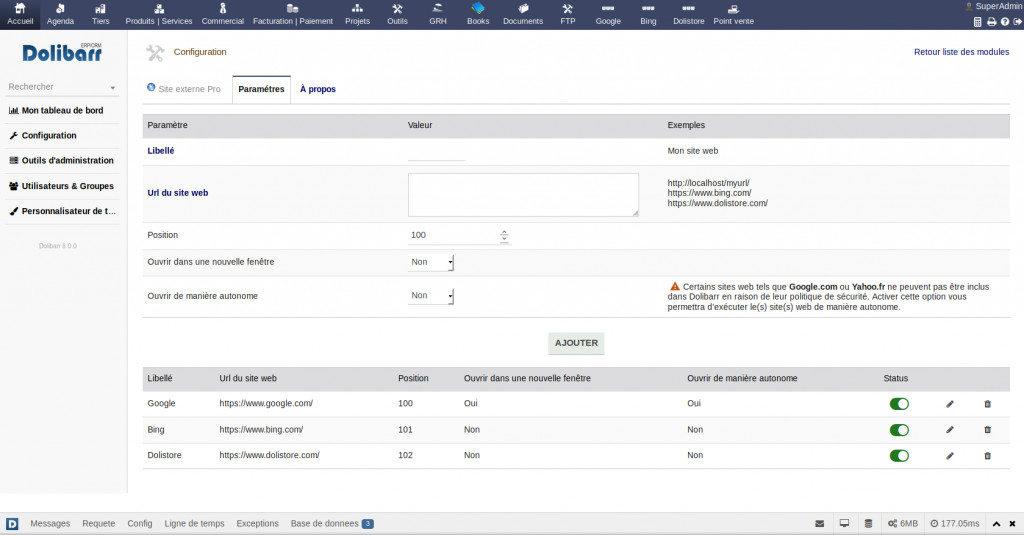Open the debug bar mail icon
The width and height of the screenshot is (1024, 535).
point(819,523)
